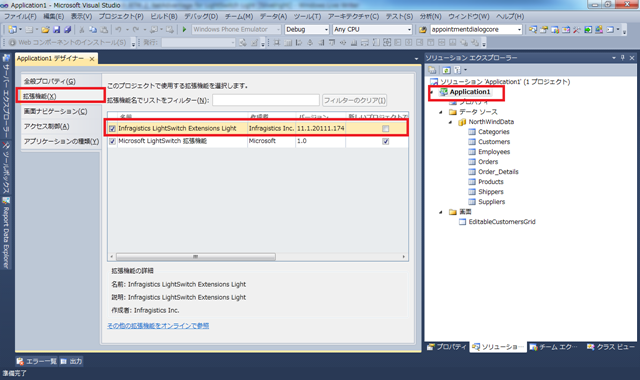Select the 画面ナビゲーション(C) tab
This screenshot has height=380, width=640.
(56, 111)
